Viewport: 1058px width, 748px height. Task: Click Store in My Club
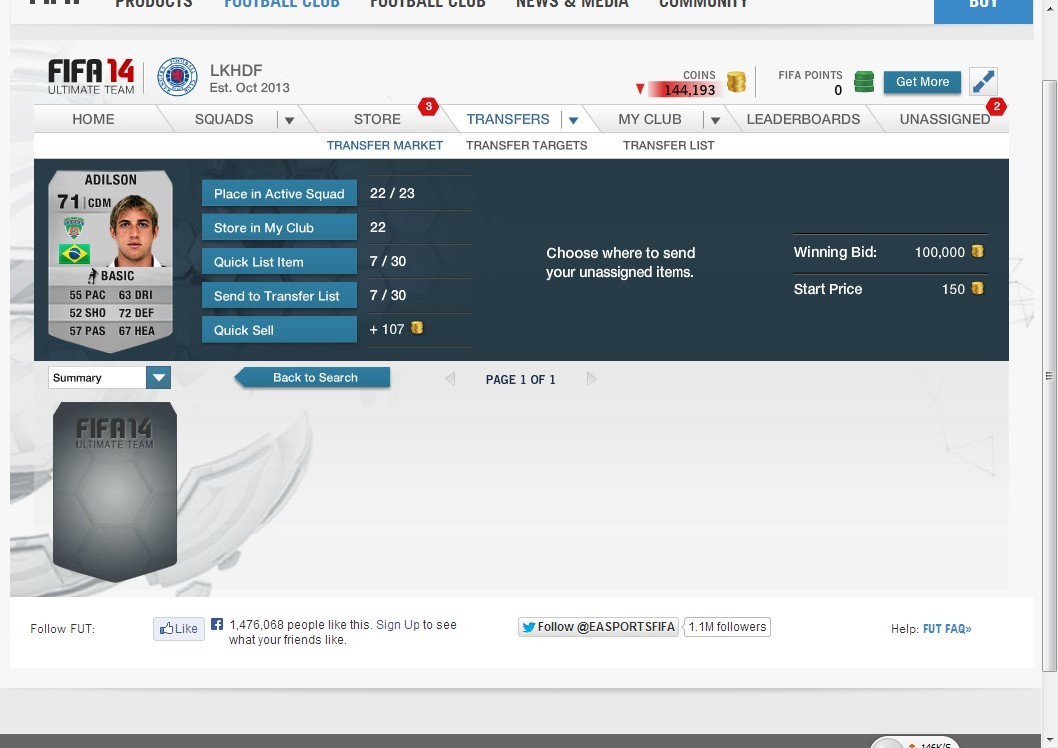click(279, 227)
